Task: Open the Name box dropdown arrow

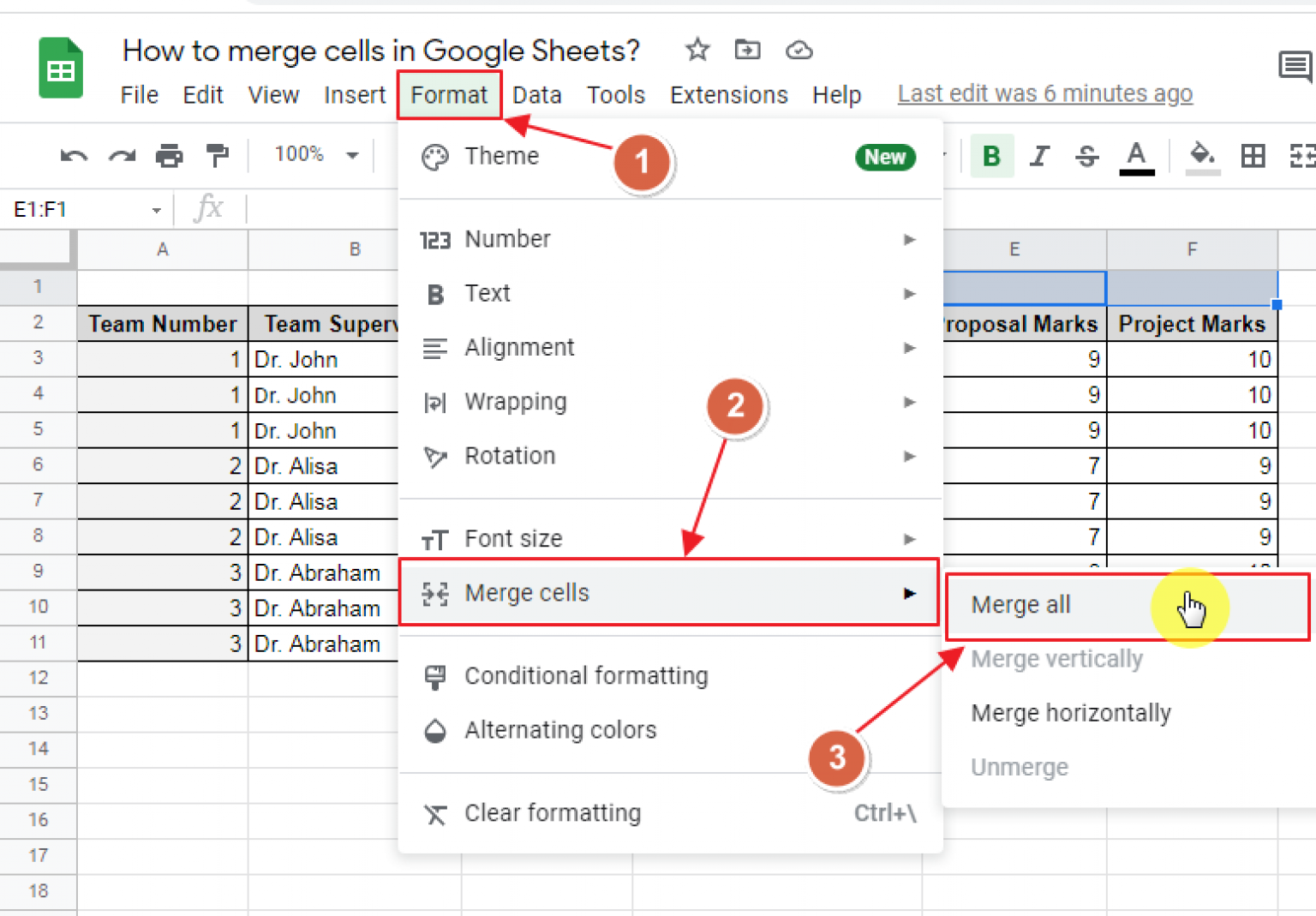Action: click(x=156, y=210)
